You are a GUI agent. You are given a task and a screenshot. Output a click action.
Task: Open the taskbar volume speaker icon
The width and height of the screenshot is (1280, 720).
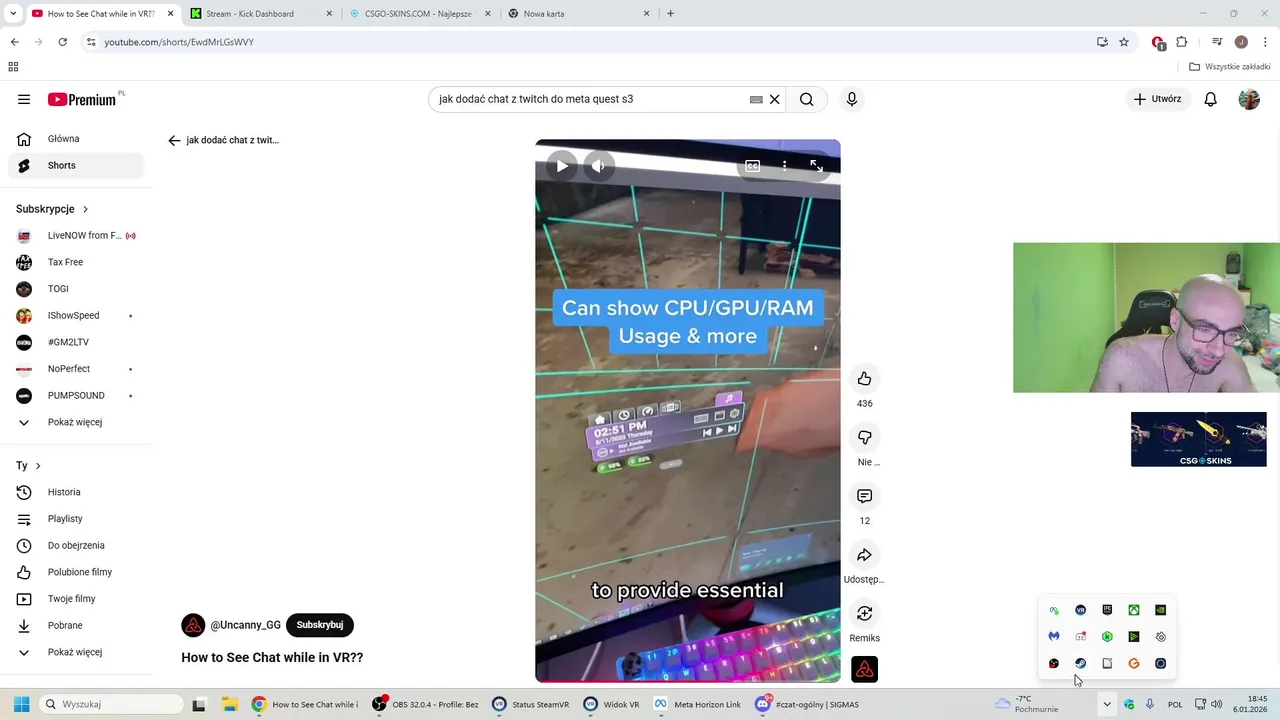coord(1217,704)
